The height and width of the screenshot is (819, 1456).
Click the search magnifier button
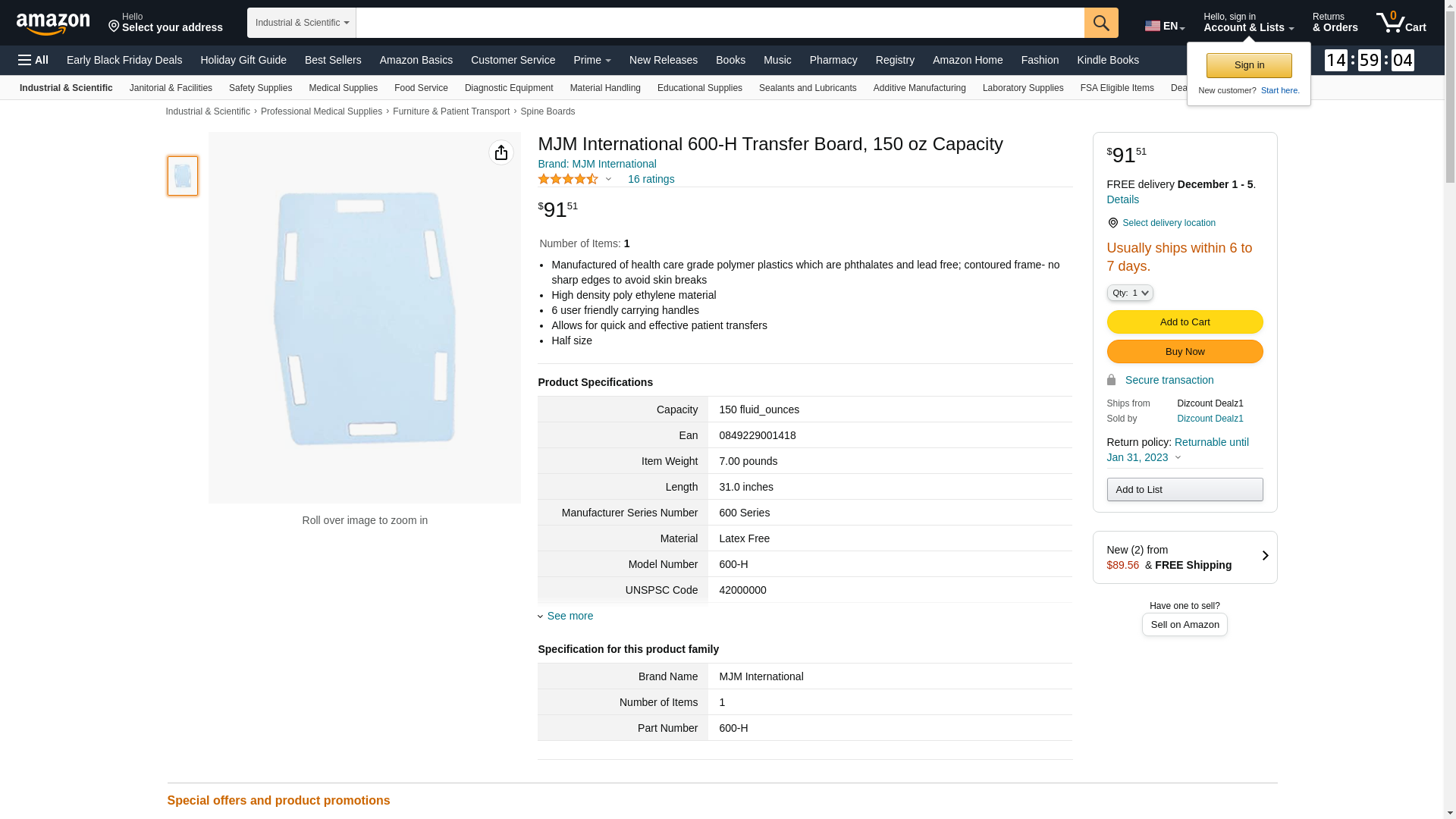[1101, 23]
